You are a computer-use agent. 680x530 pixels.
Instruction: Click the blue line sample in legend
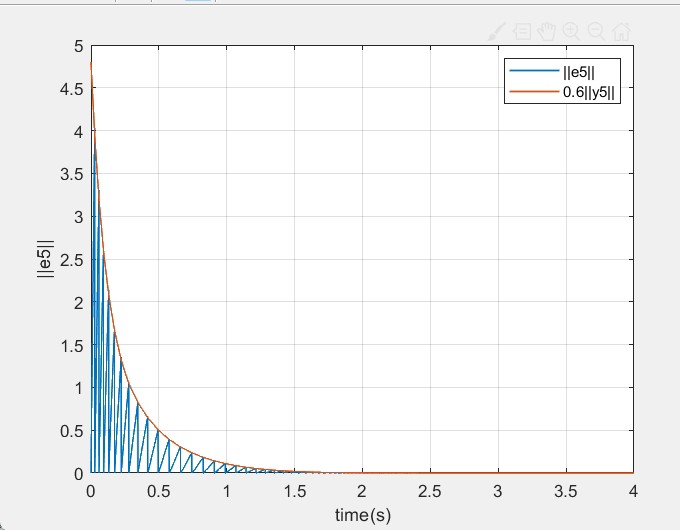click(534, 71)
